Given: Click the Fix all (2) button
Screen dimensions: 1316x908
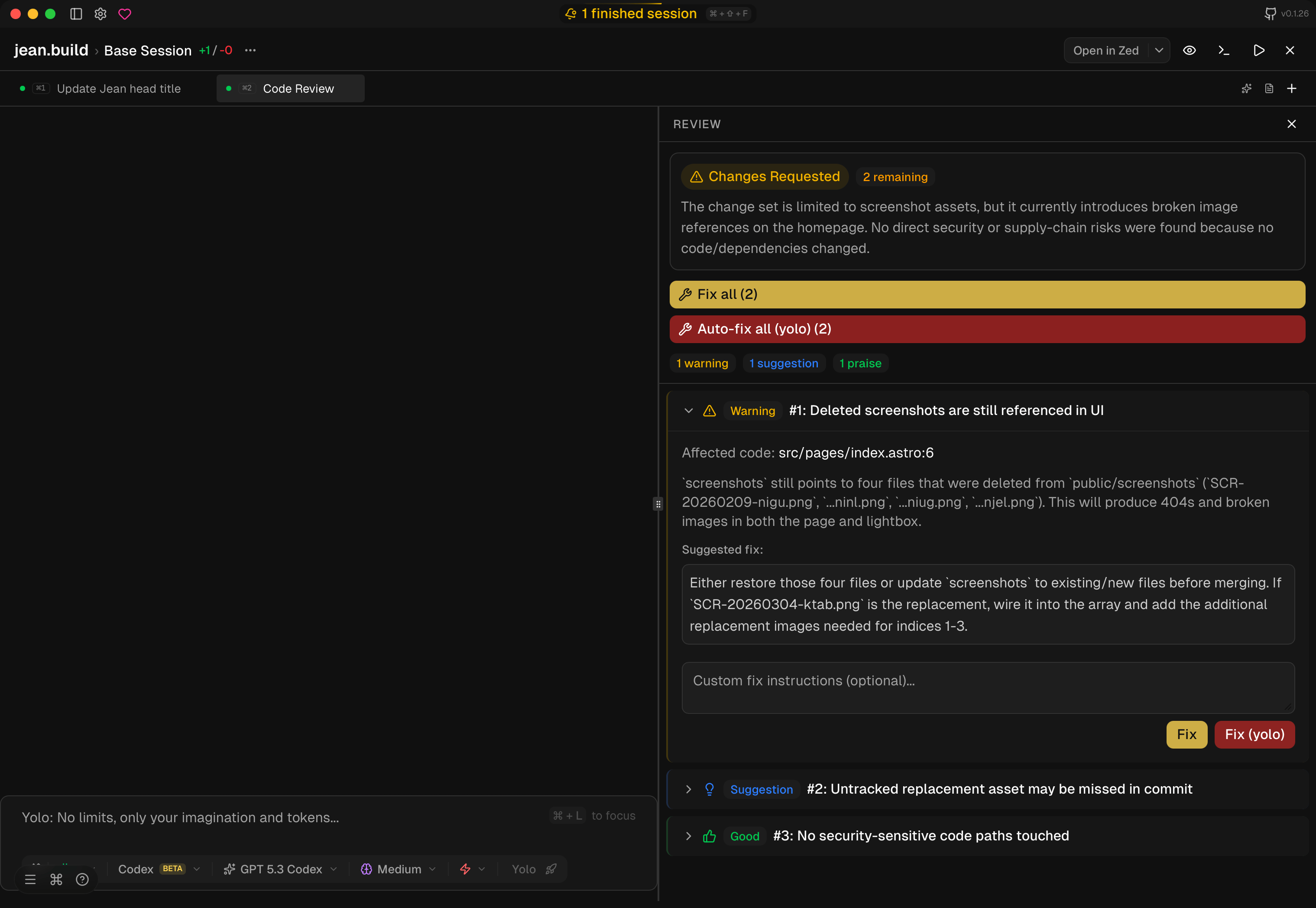Looking at the screenshot, I should tap(987, 294).
